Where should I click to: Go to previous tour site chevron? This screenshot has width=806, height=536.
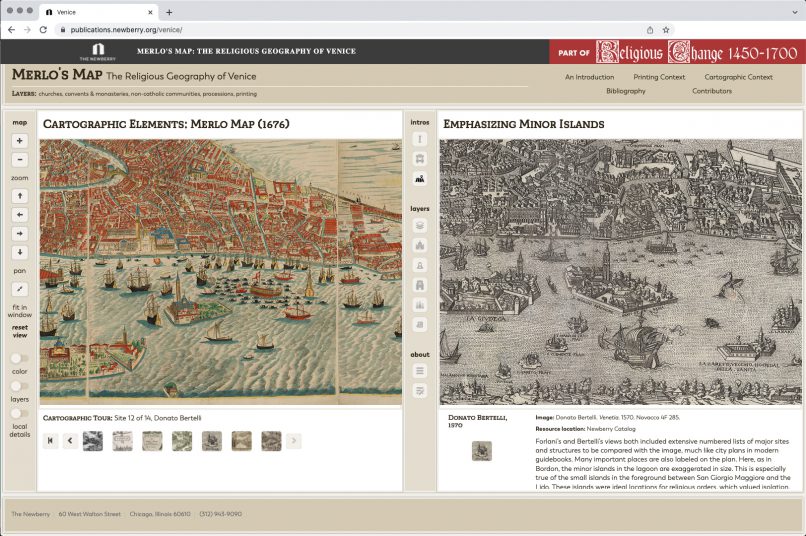point(70,441)
